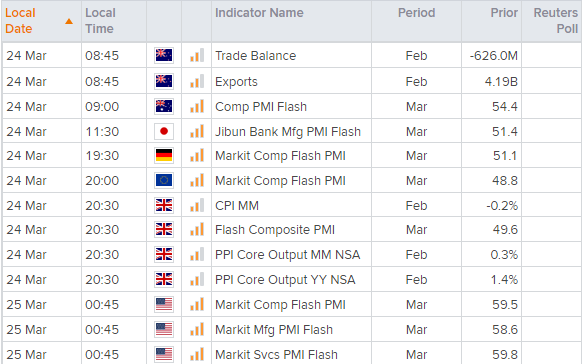The height and width of the screenshot is (364, 582).
Task: Click importance bars icon for Exports row
Action: [x=197, y=81]
